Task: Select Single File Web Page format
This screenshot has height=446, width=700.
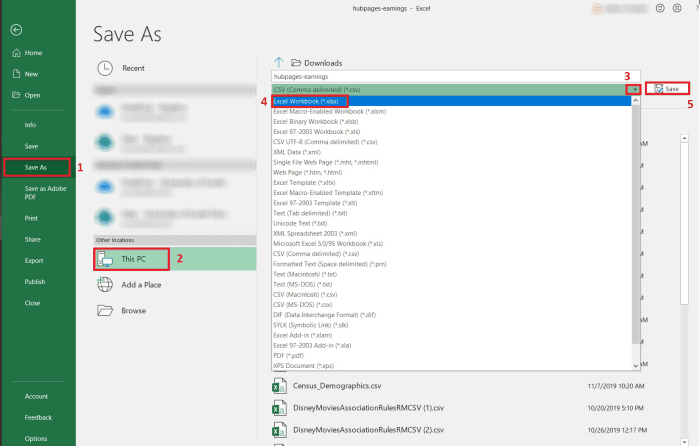Action: tap(451, 163)
